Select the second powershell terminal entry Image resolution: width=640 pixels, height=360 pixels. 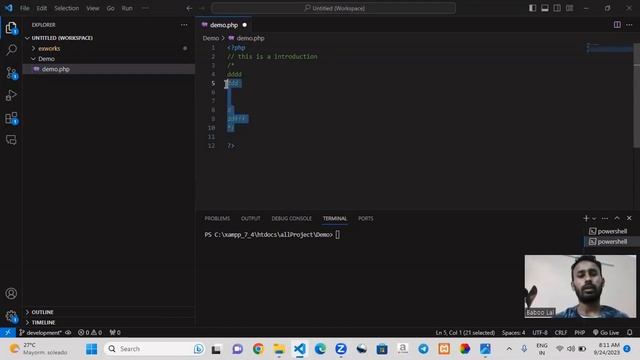[x=611, y=242]
